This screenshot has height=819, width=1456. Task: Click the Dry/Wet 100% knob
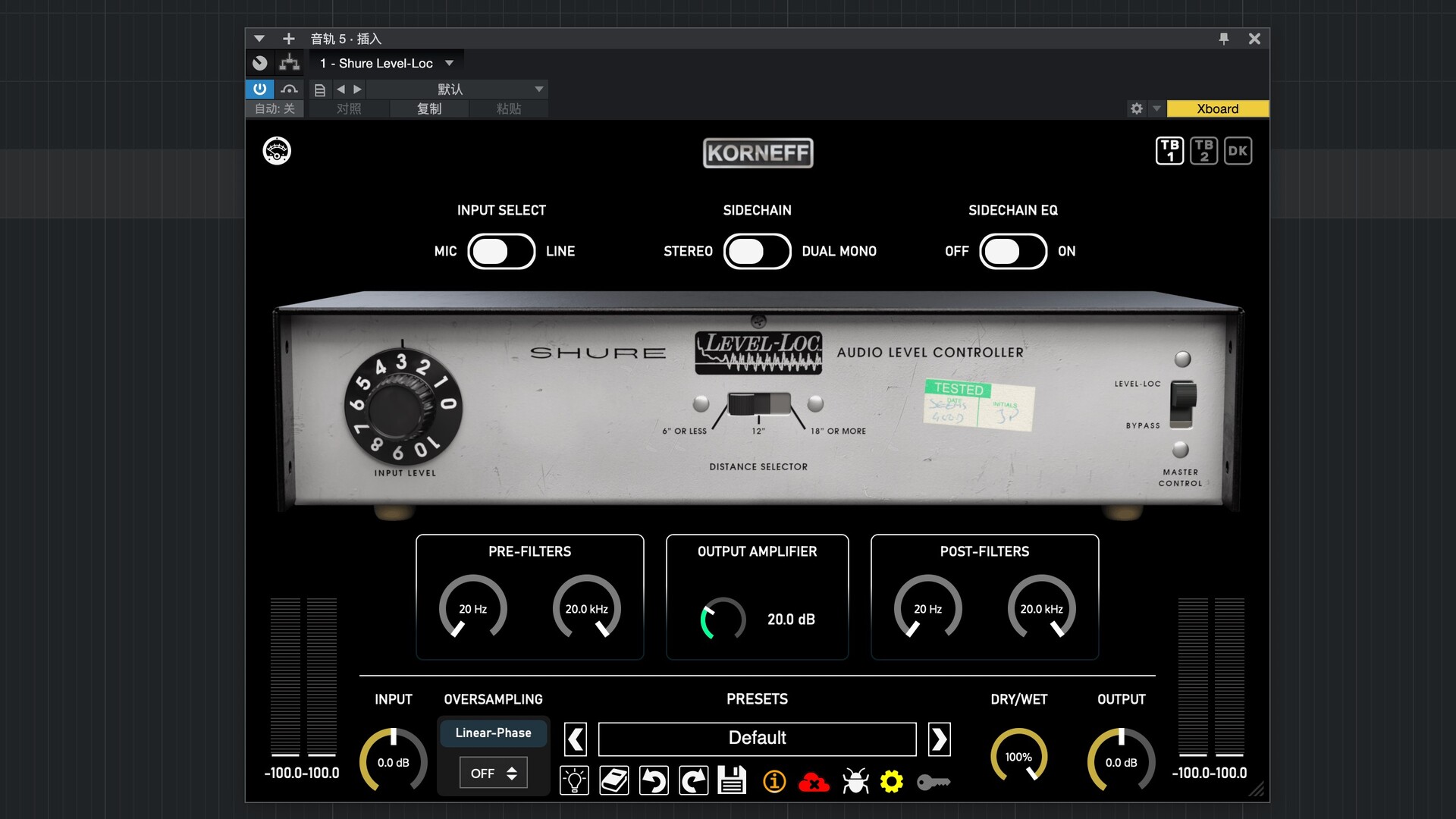[1018, 757]
